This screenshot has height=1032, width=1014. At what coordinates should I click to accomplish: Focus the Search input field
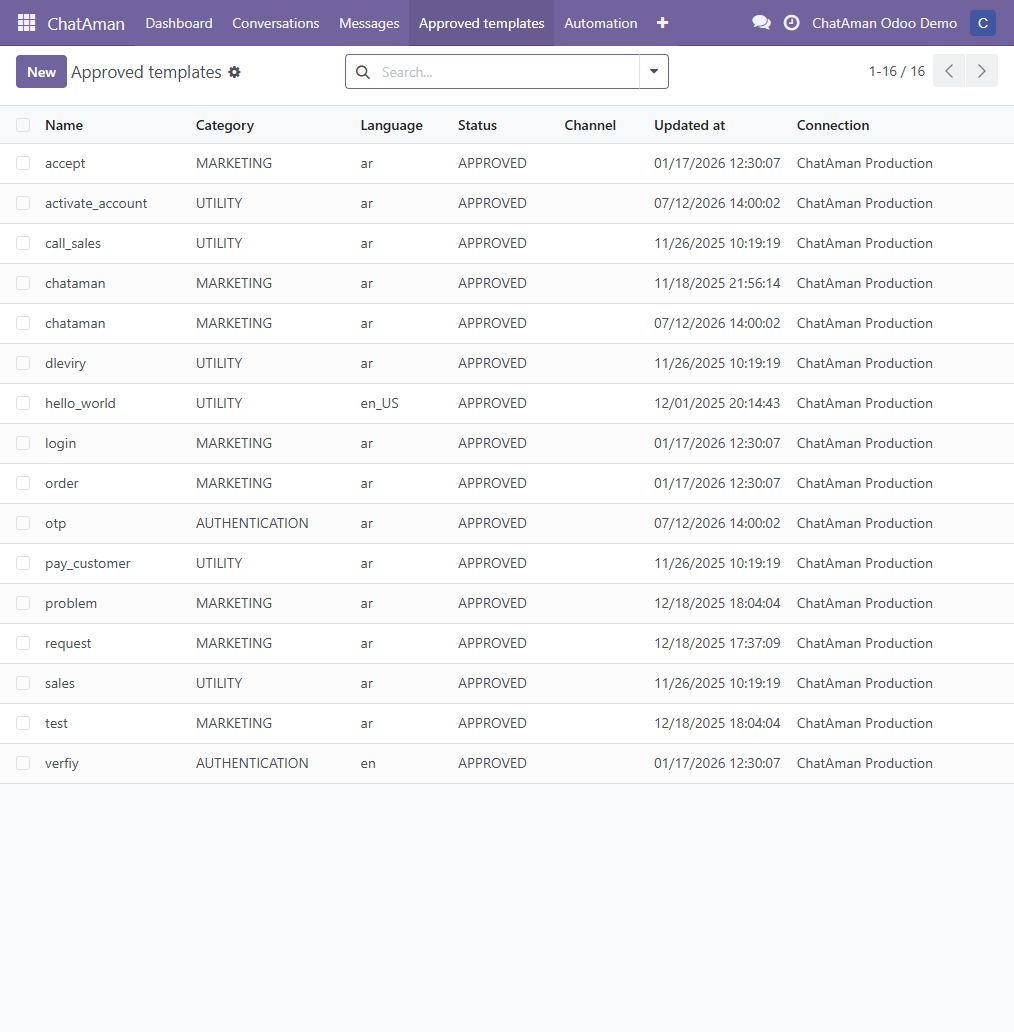pos(507,72)
